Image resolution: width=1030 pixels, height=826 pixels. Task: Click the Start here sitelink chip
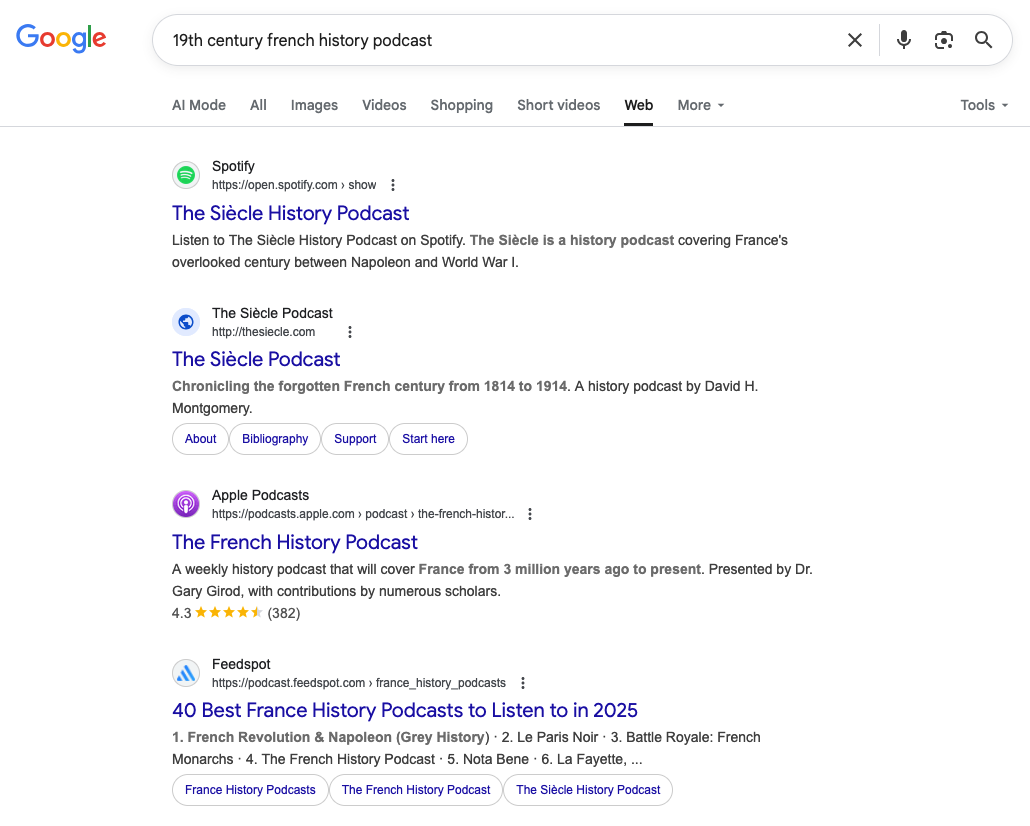pos(428,439)
